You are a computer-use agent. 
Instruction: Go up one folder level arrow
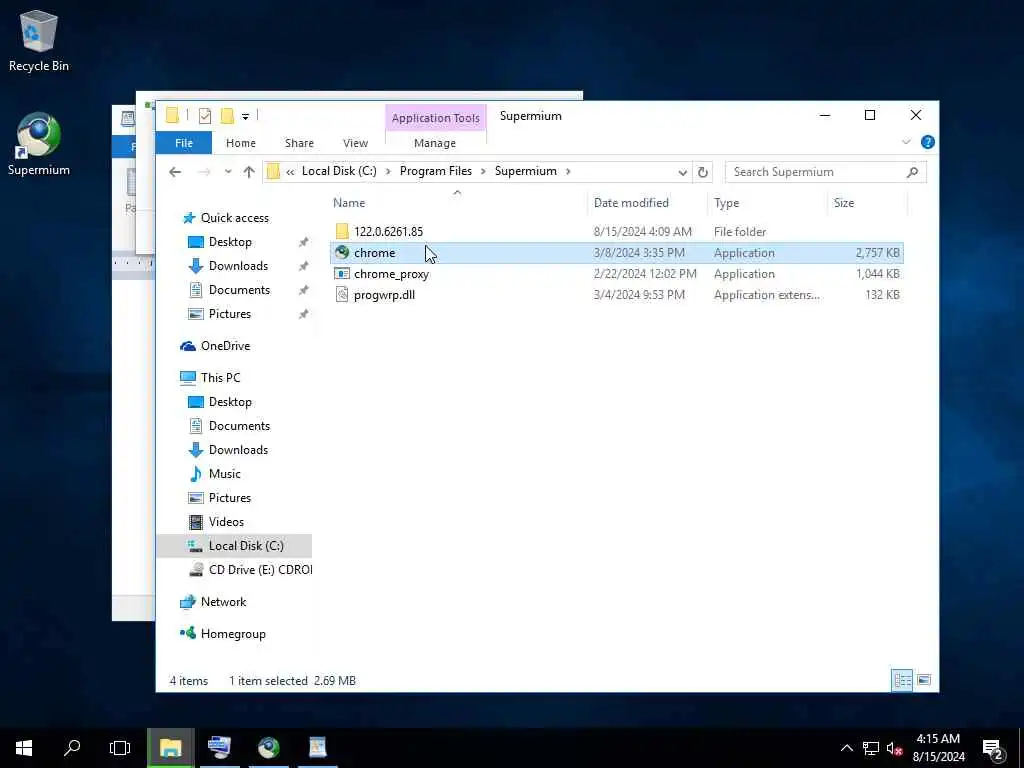pos(249,172)
